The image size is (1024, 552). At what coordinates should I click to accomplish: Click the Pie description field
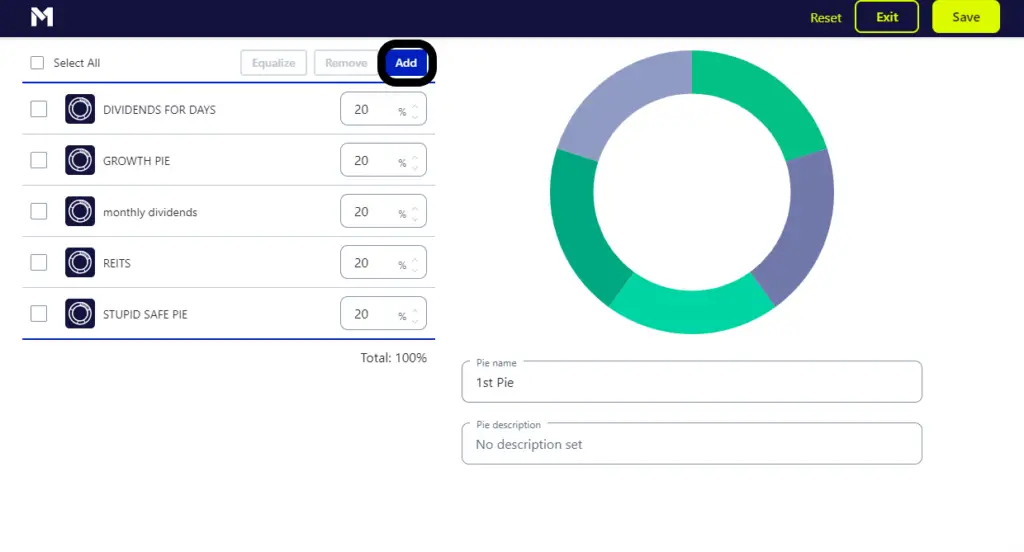692,444
